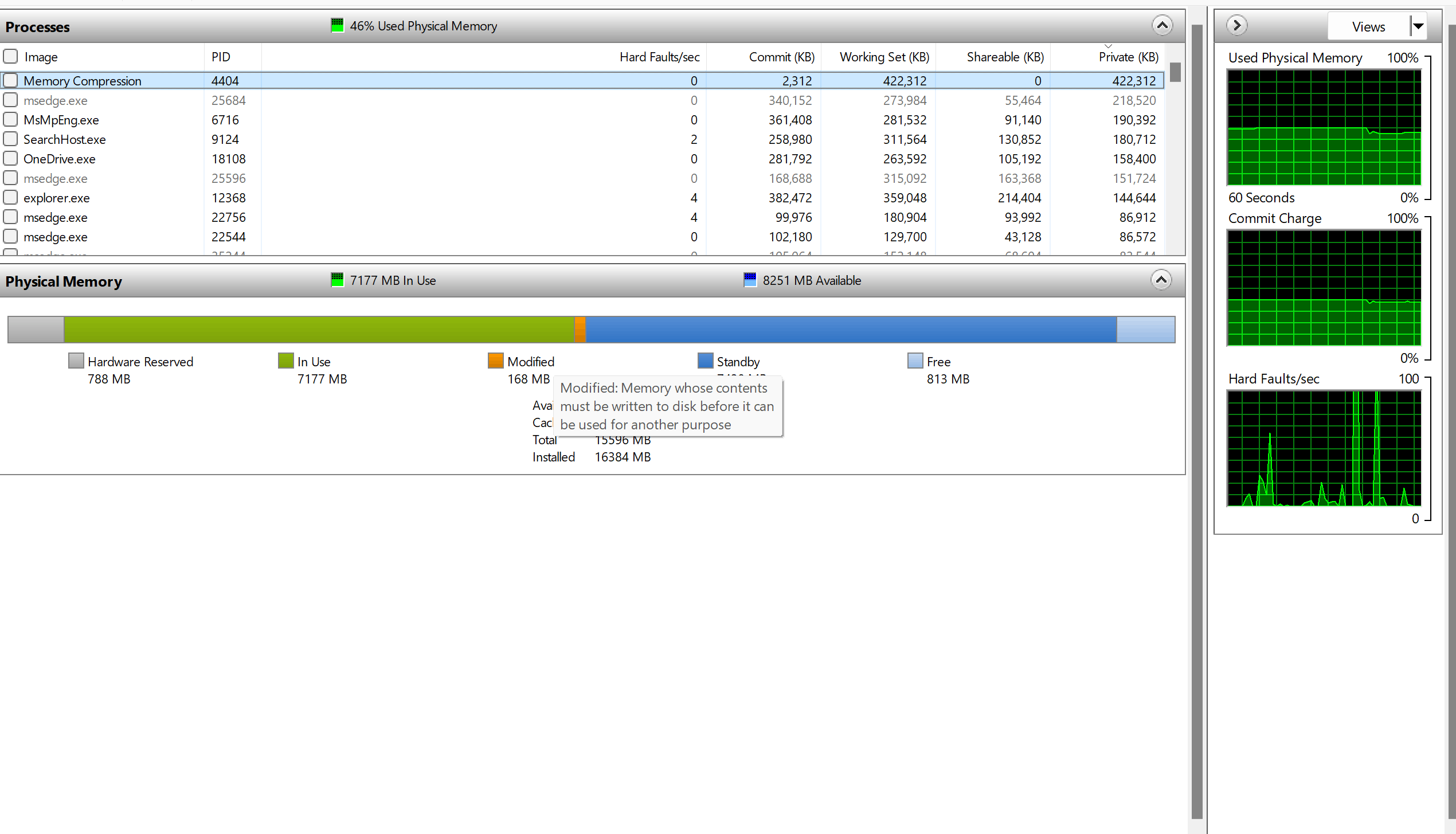Click the Views button

(1368, 26)
